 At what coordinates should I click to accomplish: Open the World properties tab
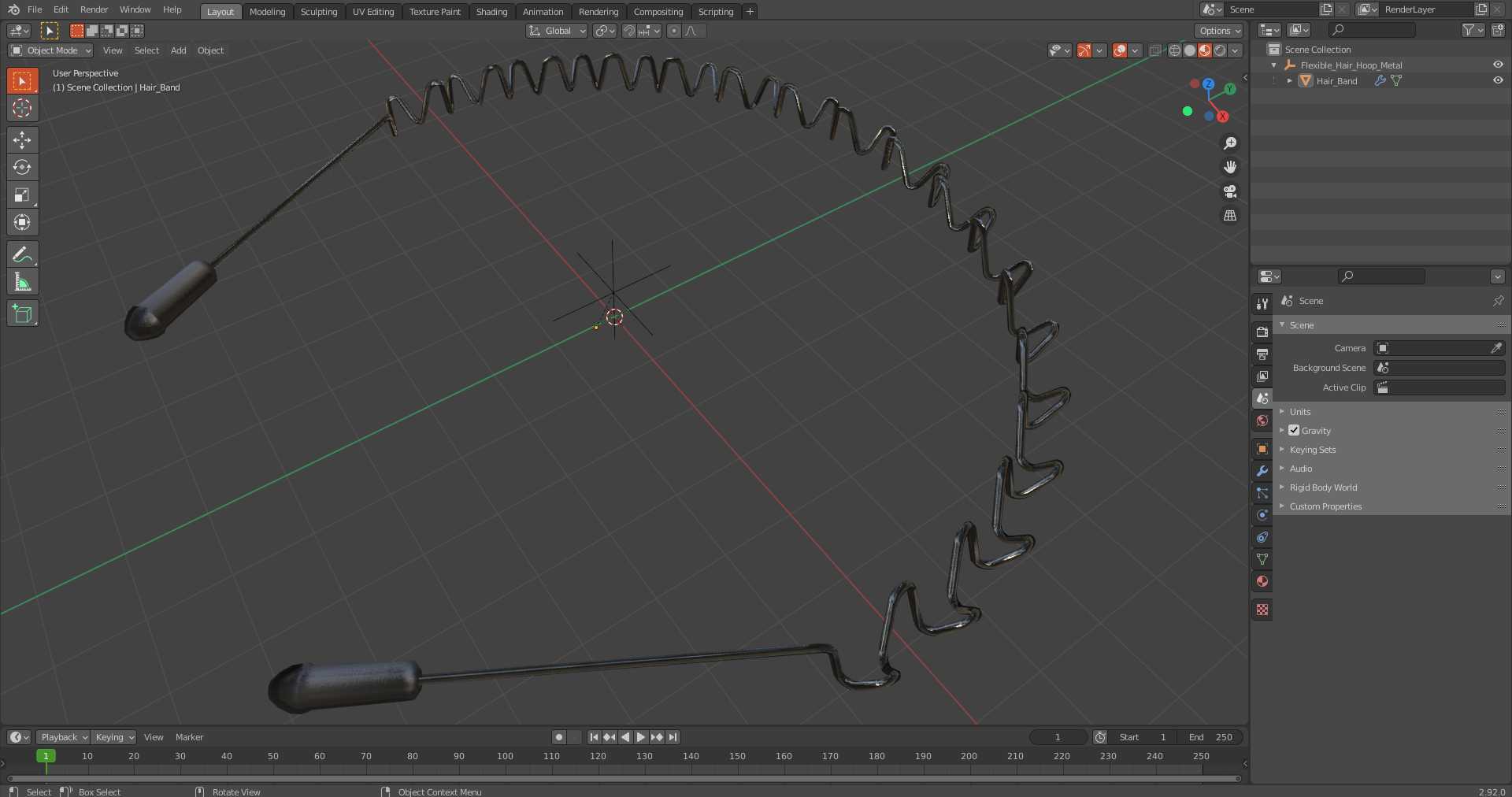point(1262,421)
